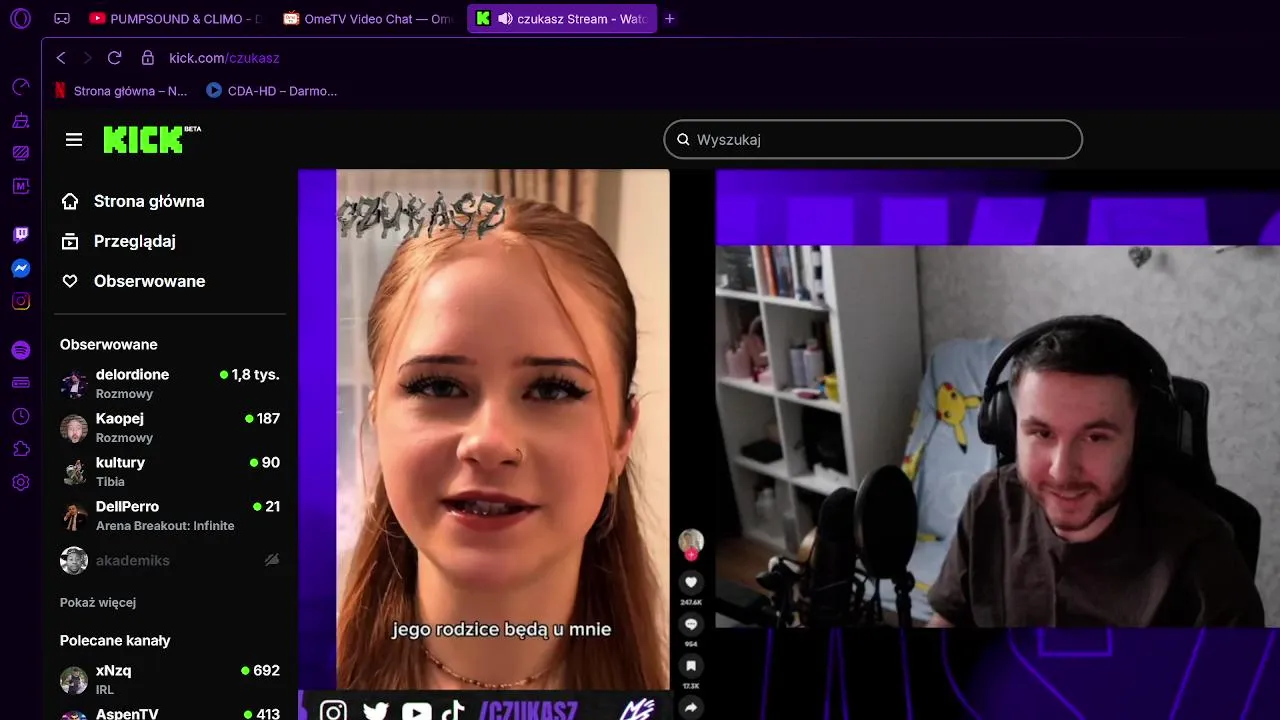
Task: Focus the Wyszukaj search field
Action: coord(873,139)
